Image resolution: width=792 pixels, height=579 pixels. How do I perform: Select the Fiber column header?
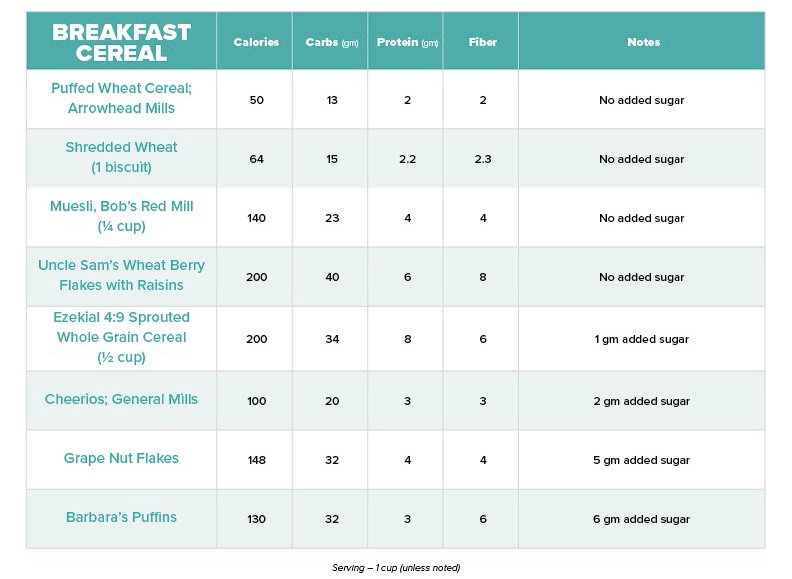(x=482, y=42)
